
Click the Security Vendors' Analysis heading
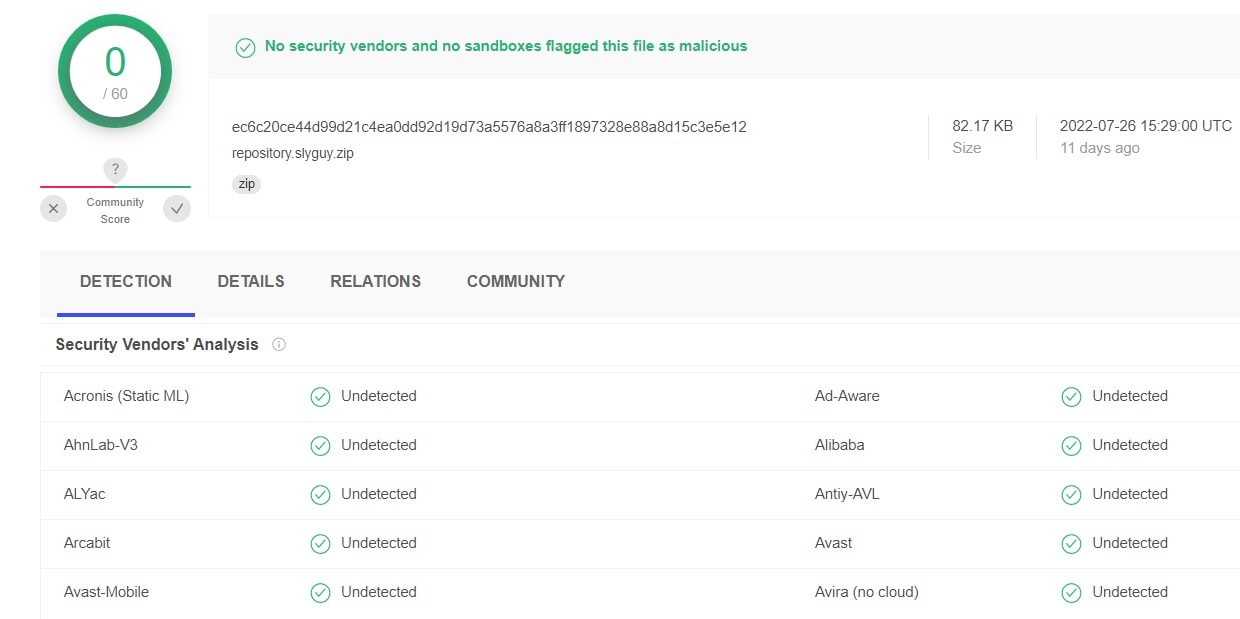tap(157, 344)
